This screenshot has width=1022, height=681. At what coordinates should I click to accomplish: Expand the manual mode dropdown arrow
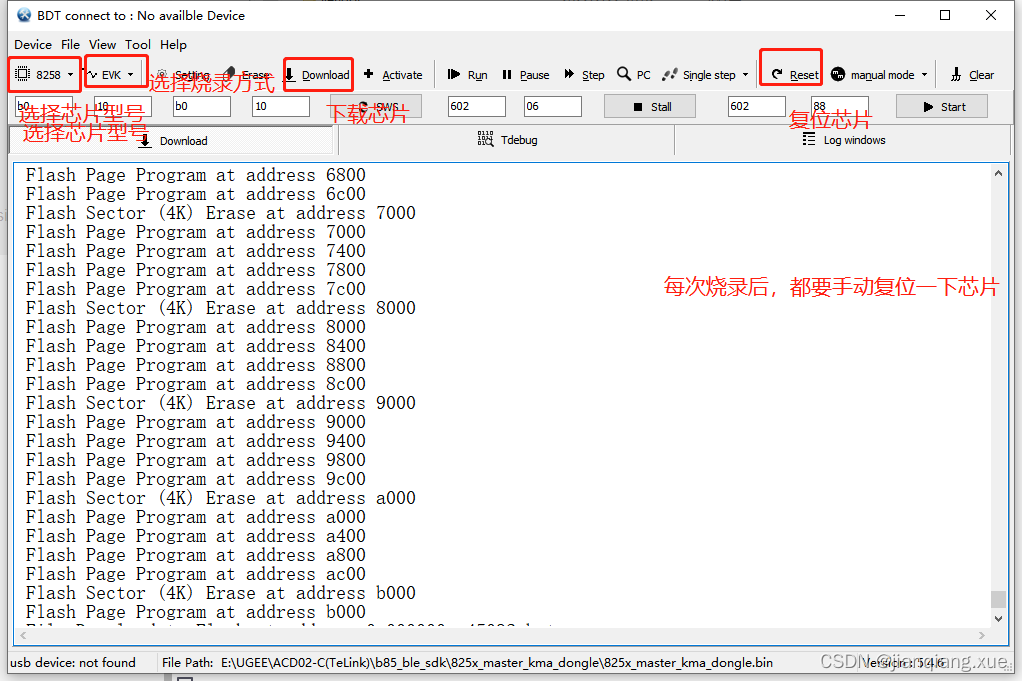point(924,74)
